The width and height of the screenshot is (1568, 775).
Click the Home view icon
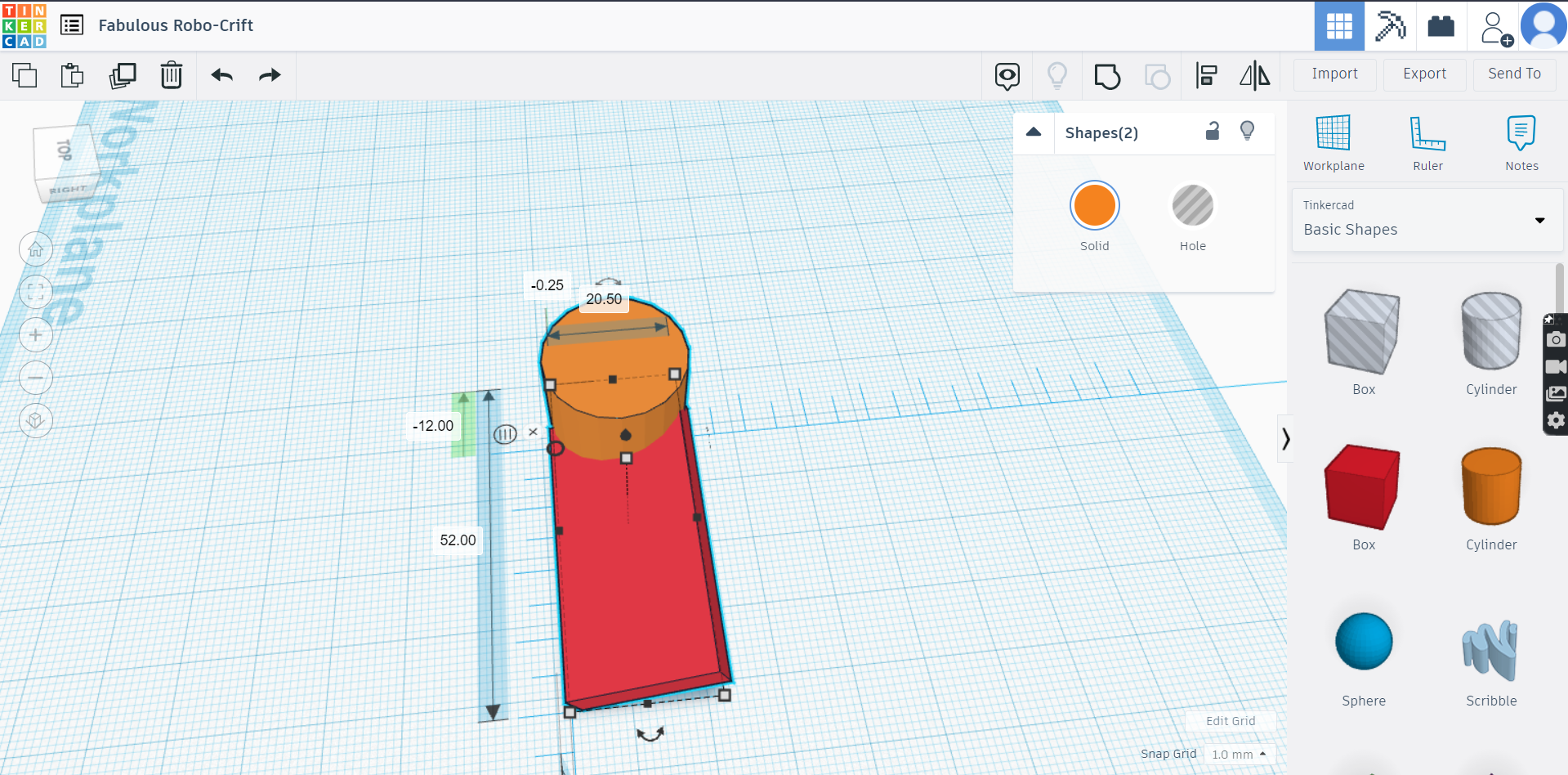coord(36,249)
